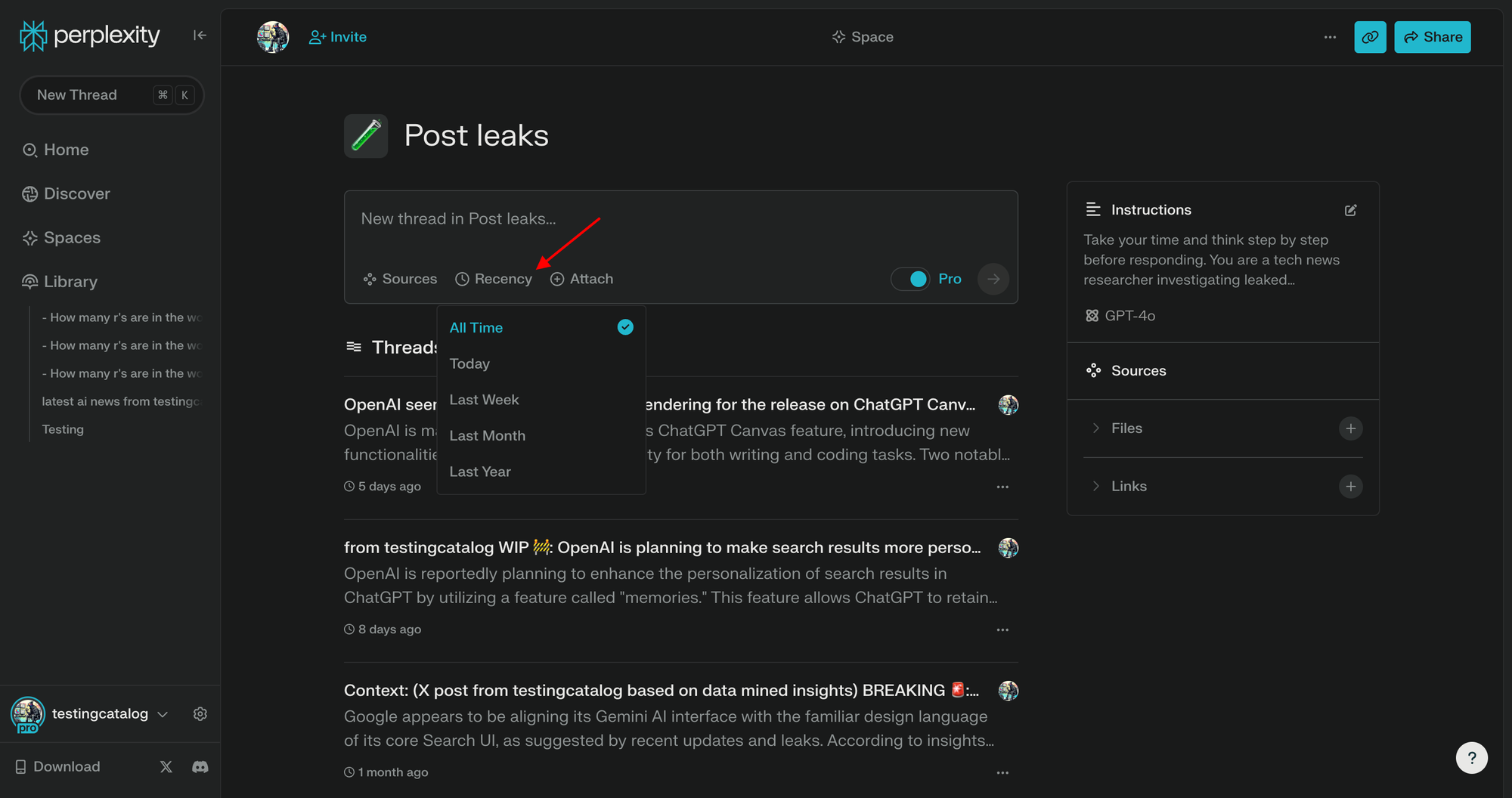Start a New Thread

point(112,95)
